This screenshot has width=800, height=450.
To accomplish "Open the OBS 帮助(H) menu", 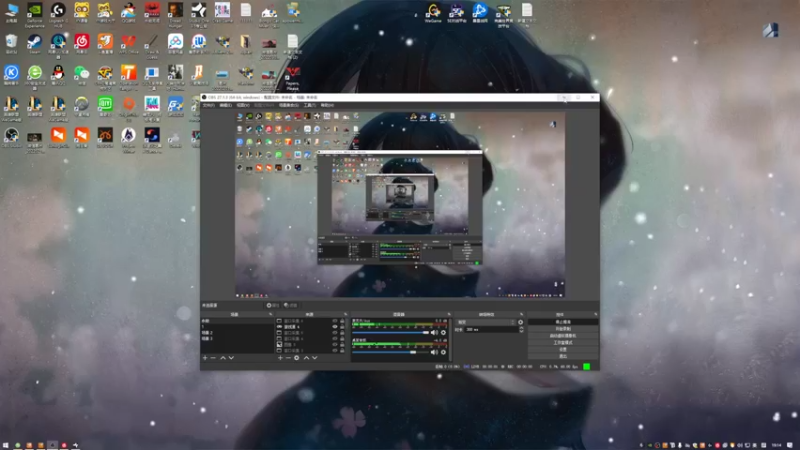I will pyautogui.click(x=327, y=106).
